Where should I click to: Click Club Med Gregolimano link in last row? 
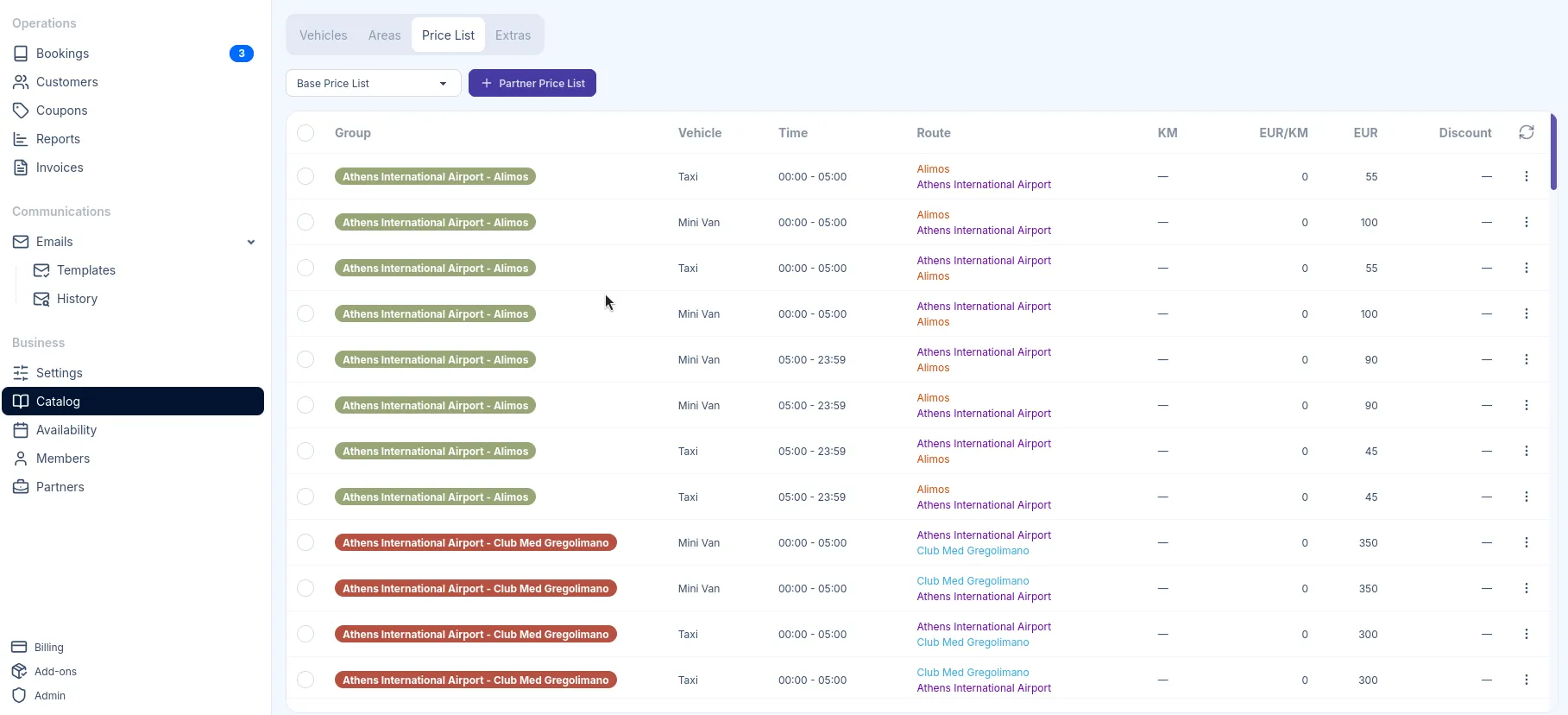(x=973, y=673)
